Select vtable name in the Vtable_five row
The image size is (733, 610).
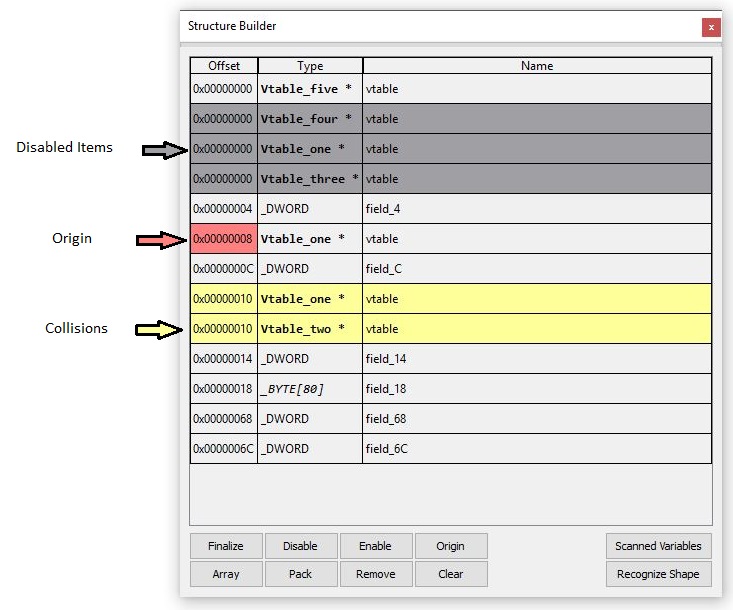click(537, 89)
